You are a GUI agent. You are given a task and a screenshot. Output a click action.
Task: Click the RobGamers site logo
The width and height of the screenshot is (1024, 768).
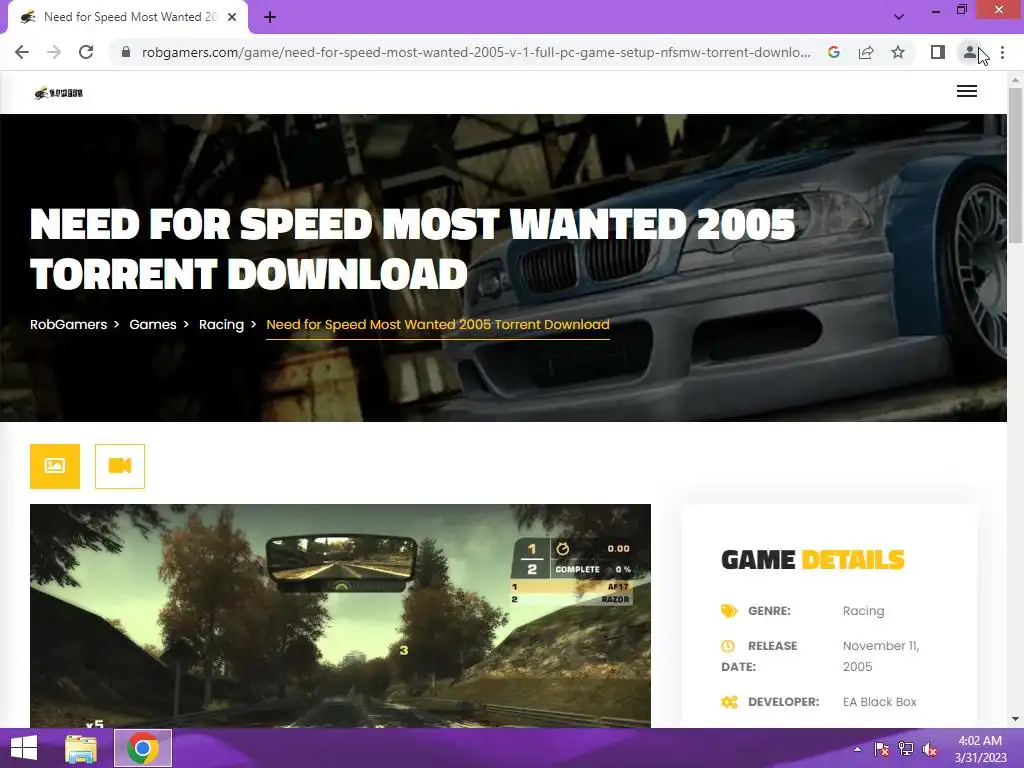point(58,93)
